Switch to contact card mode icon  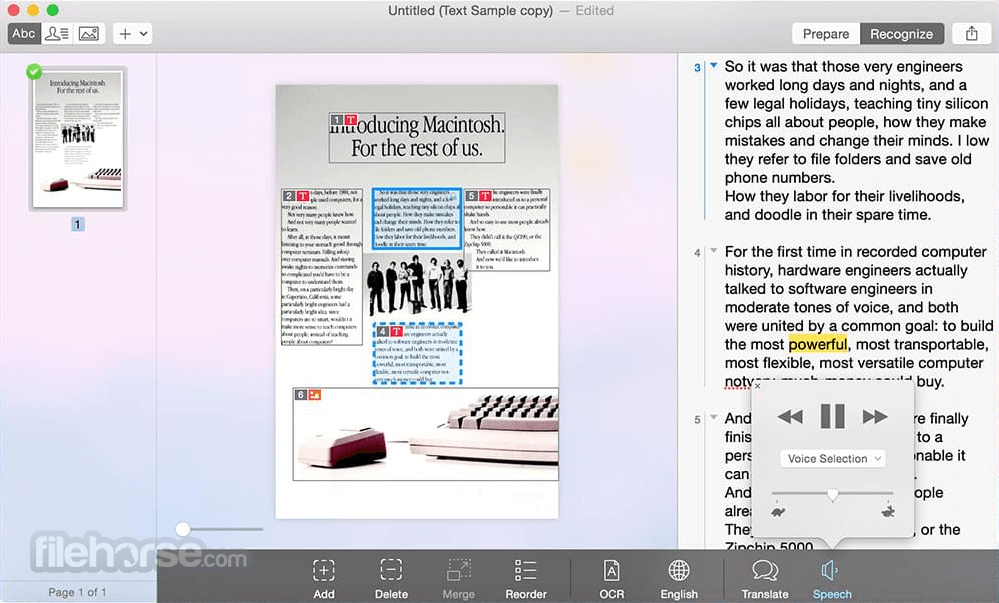tap(57, 34)
